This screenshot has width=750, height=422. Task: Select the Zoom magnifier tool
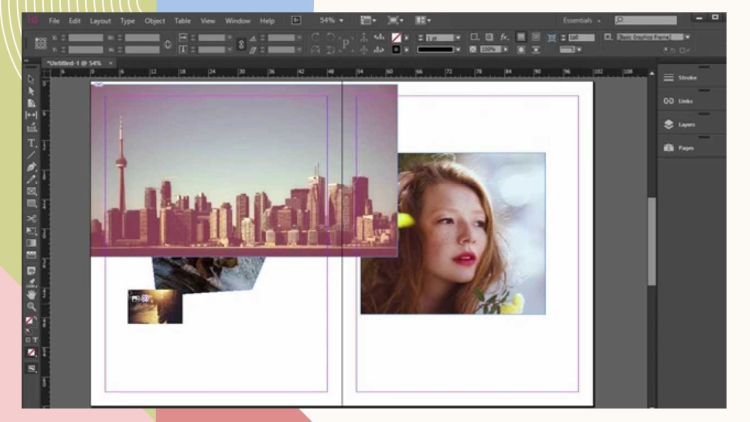tap(31, 307)
